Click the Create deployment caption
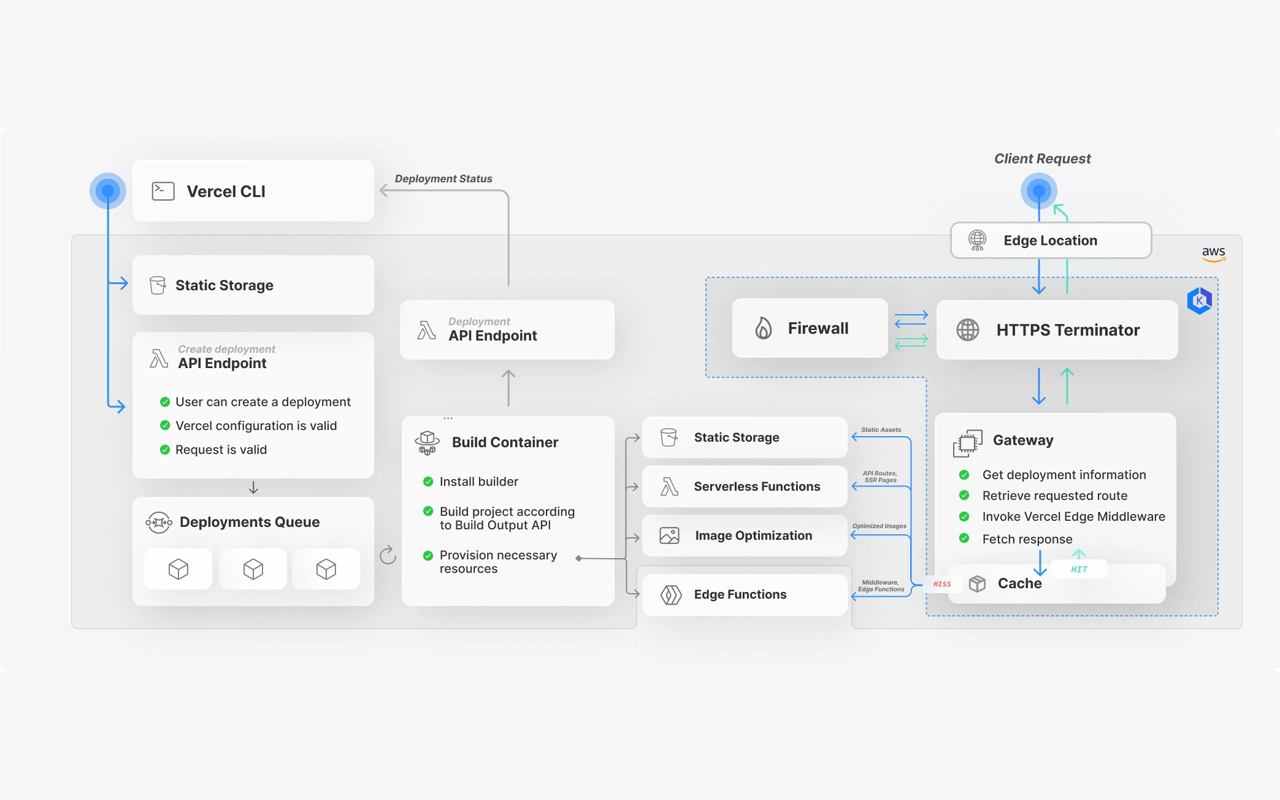The width and height of the screenshot is (1280, 800). tap(226, 349)
